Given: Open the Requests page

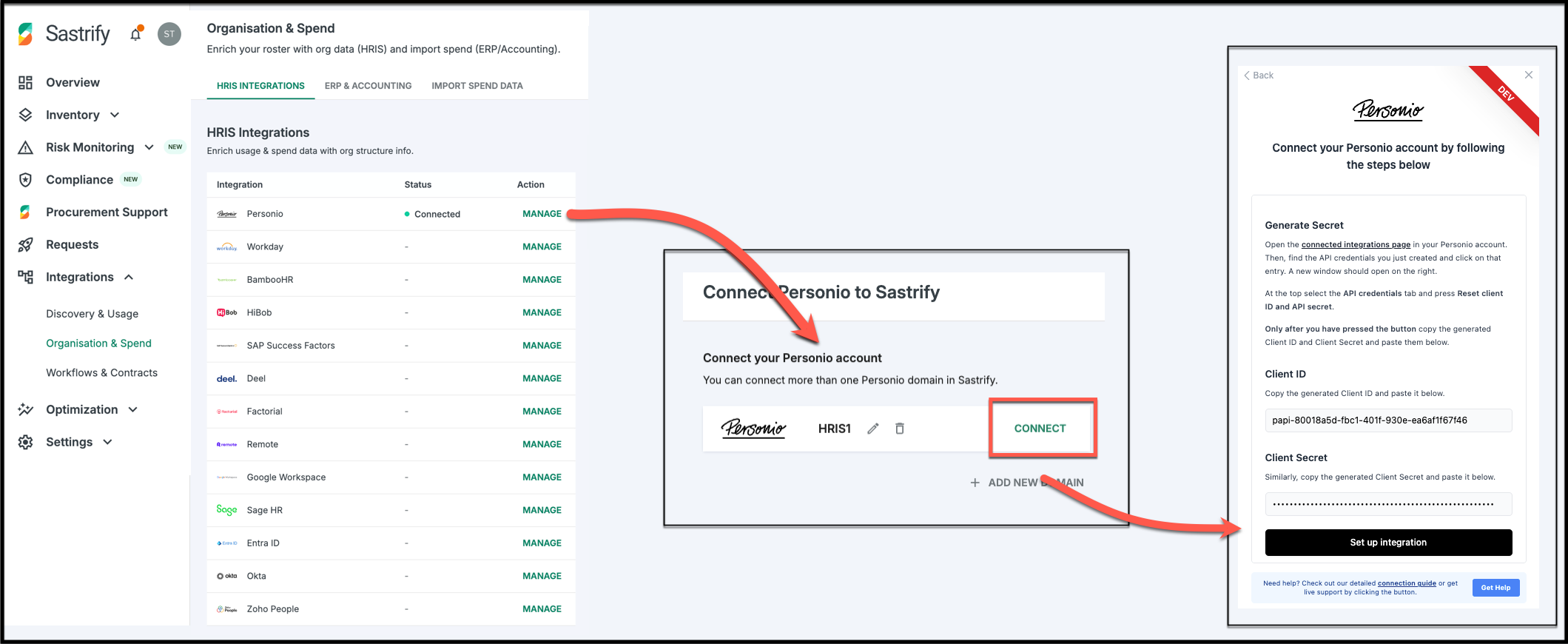Looking at the screenshot, I should click(x=72, y=245).
